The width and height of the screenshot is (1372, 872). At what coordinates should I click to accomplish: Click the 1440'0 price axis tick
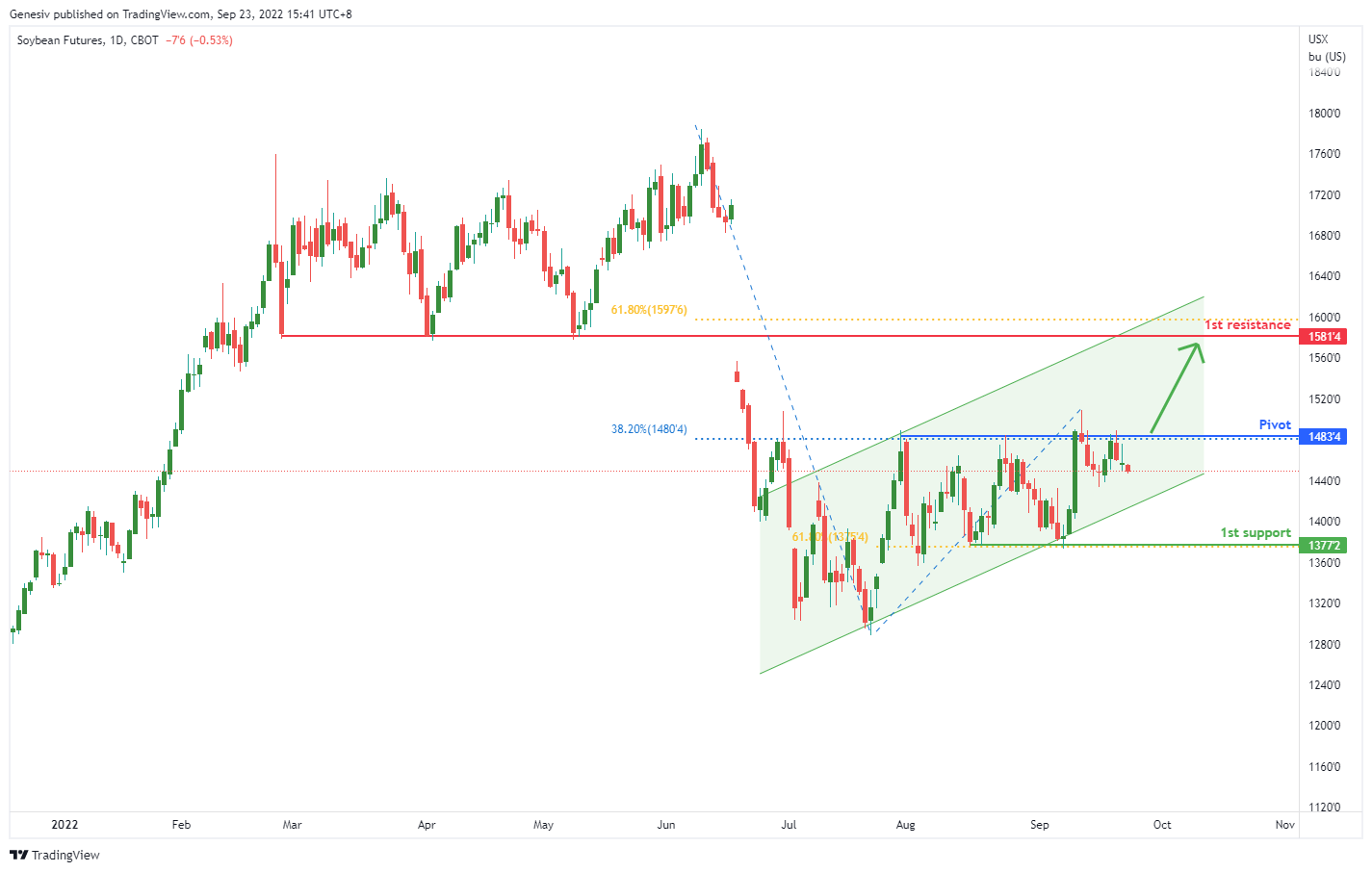coord(1325,481)
